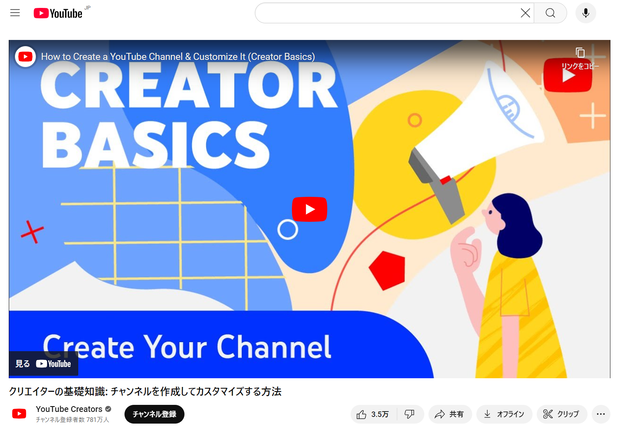The height and width of the screenshot is (429, 620).
Task: Play the video with center play button
Action: (309, 209)
